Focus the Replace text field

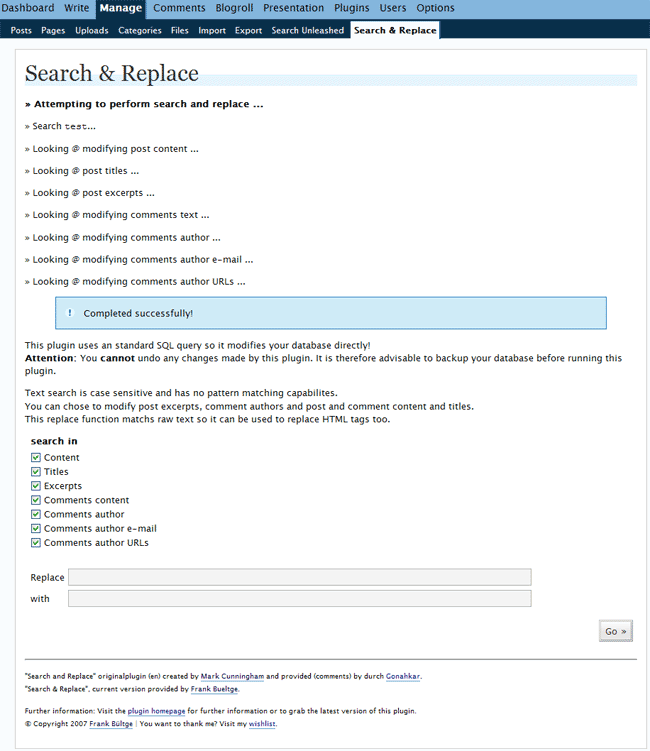pos(300,577)
